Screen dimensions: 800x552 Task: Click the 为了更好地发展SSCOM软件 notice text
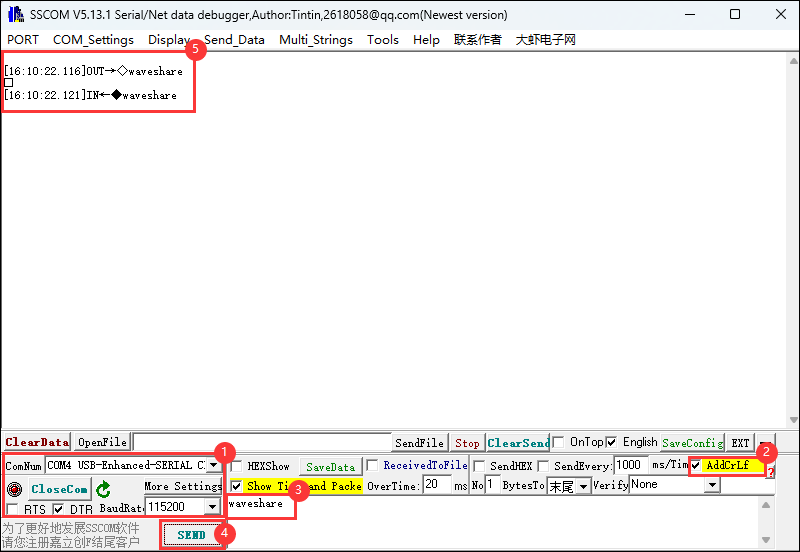[x=70, y=528]
